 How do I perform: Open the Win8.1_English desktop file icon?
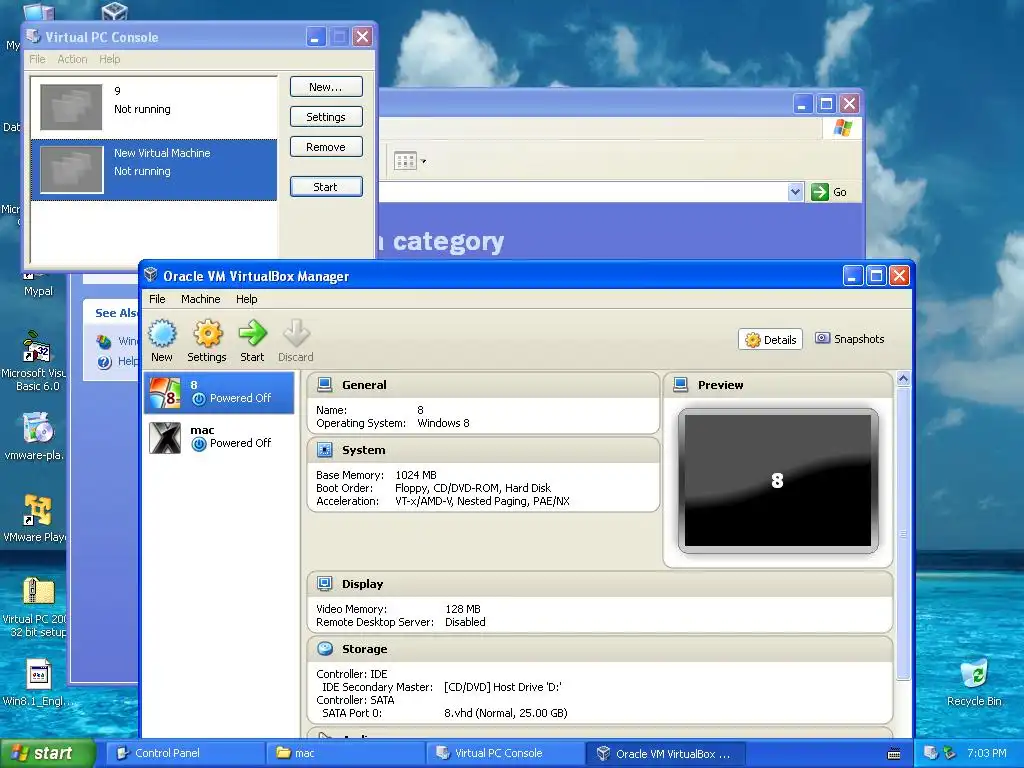pyautogui.click(x=38, y=682)
